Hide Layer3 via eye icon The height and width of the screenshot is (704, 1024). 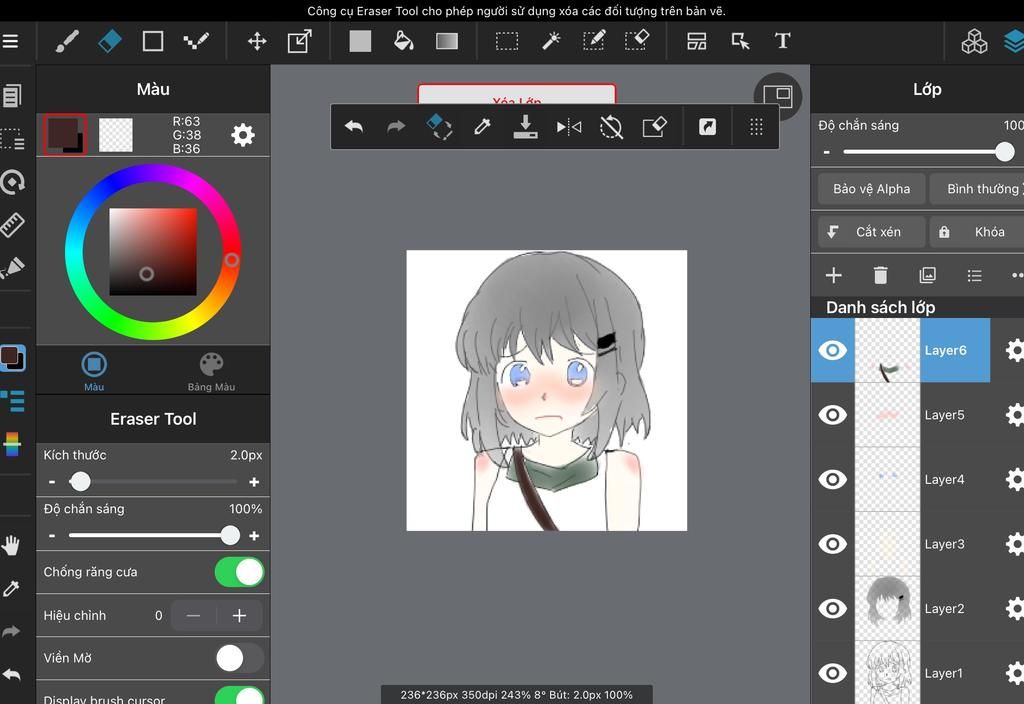[x=833, y=544]
